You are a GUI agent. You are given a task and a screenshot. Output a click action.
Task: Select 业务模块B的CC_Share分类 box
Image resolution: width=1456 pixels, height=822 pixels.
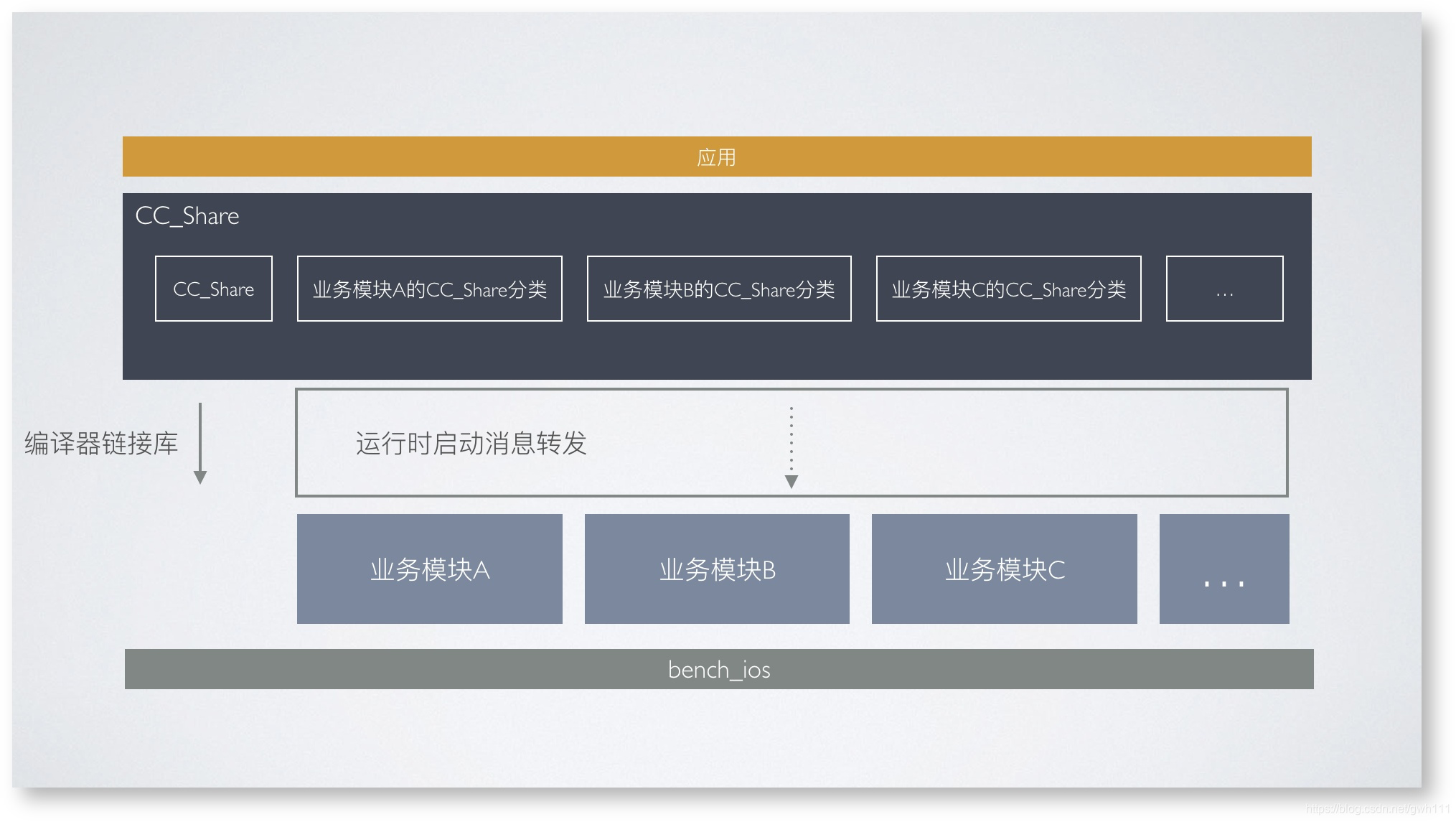[719, 289]
